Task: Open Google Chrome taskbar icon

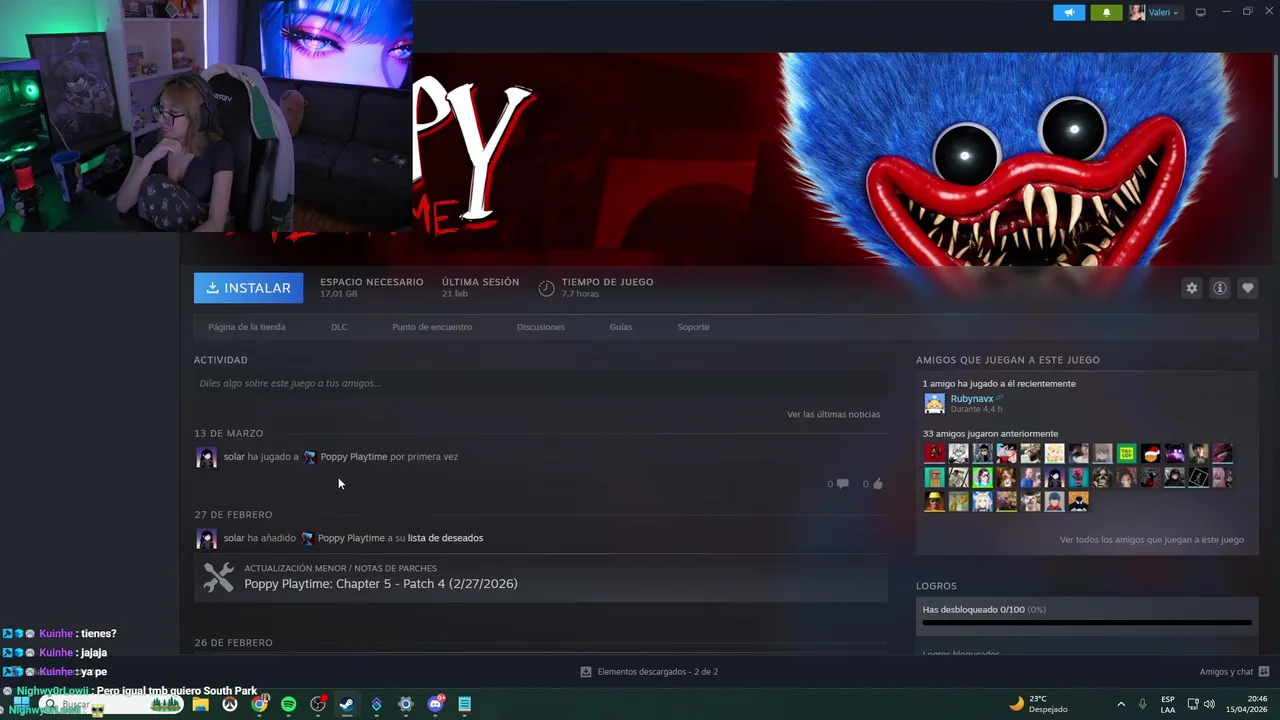Action: click(259, 704)
